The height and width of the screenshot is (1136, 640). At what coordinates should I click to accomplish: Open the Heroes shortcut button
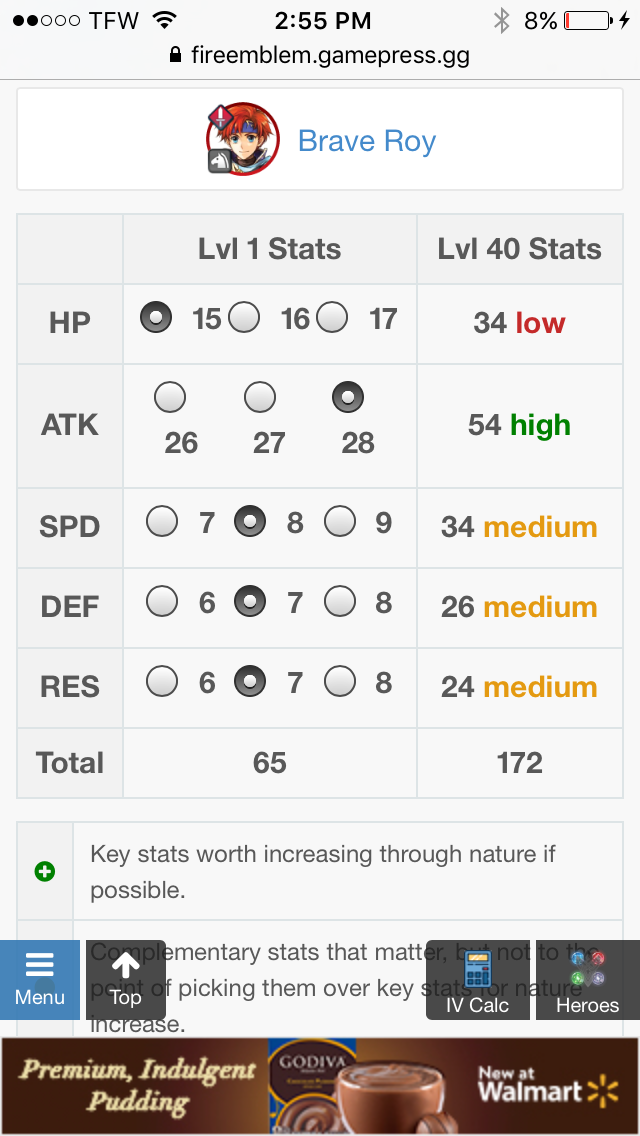[588, 980]
